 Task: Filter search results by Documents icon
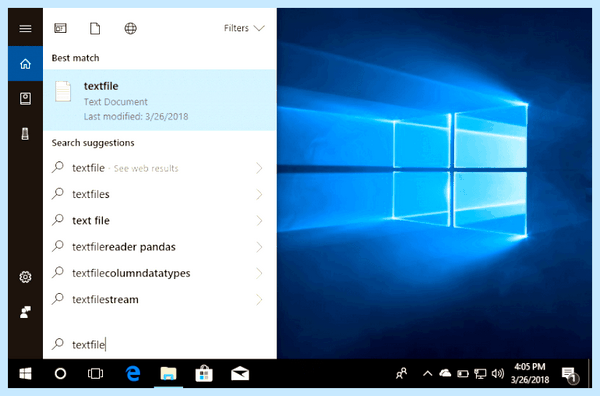(x=95, y=28)
